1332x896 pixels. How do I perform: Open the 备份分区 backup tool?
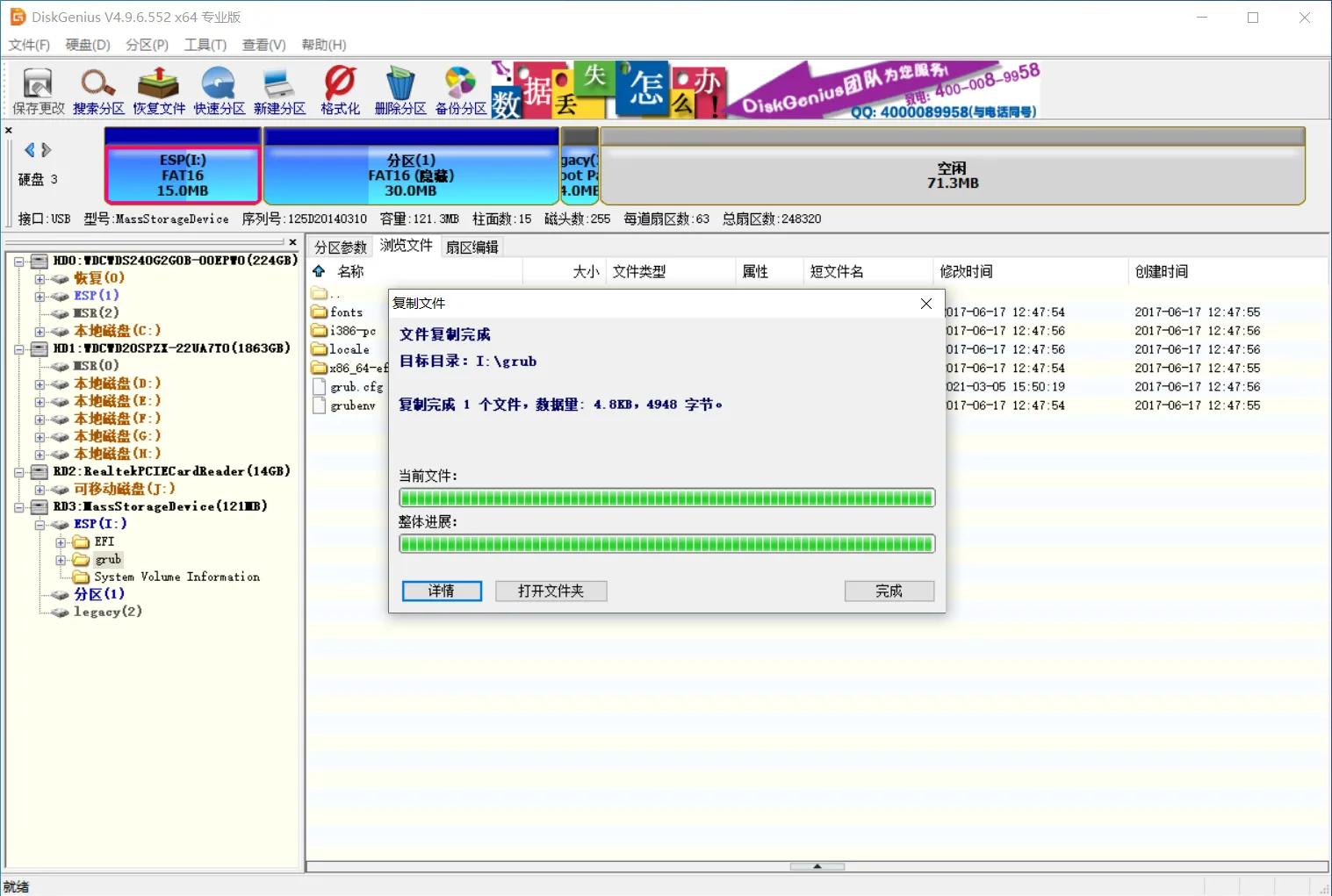[460, 88]
